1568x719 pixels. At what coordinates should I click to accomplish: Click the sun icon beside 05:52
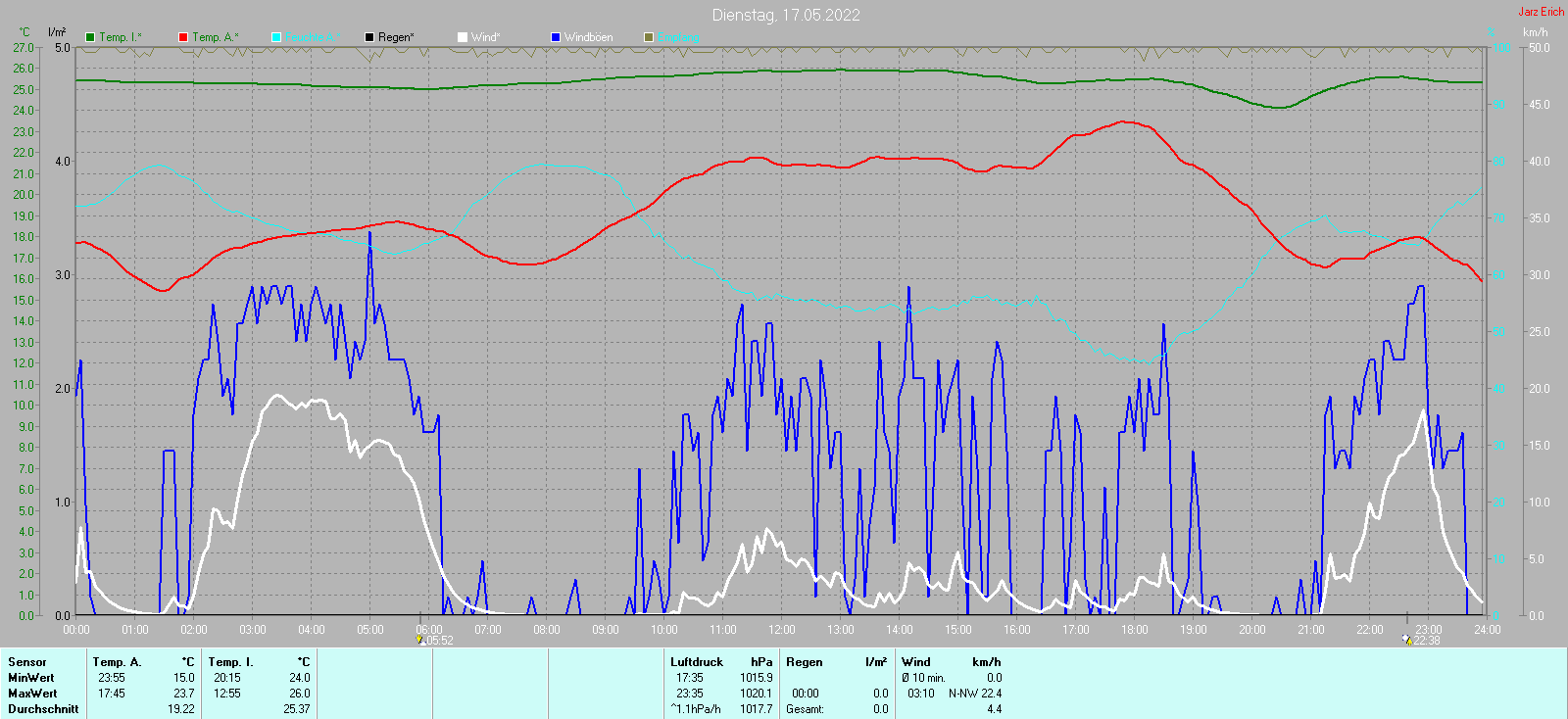(x=420, y=640)
